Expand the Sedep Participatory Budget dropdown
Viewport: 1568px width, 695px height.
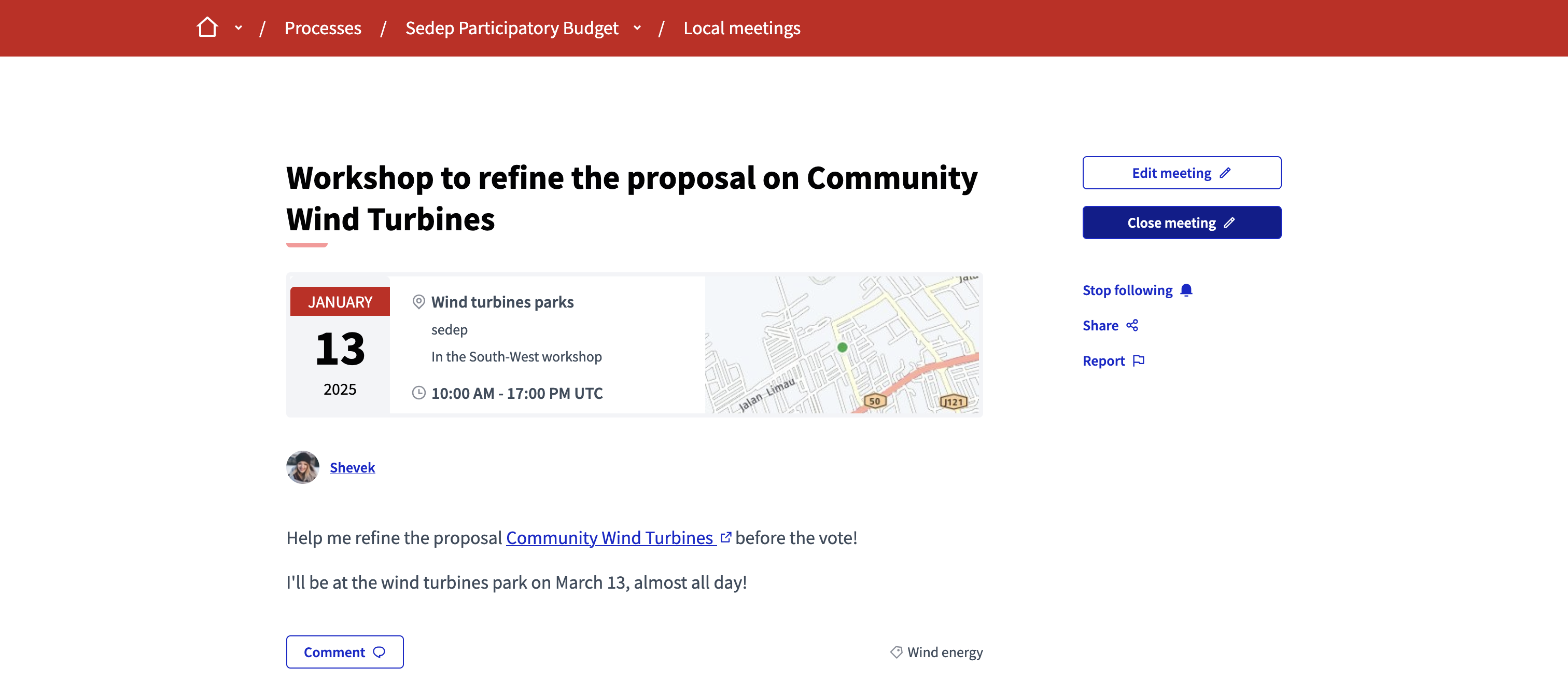tap(637, 27)
